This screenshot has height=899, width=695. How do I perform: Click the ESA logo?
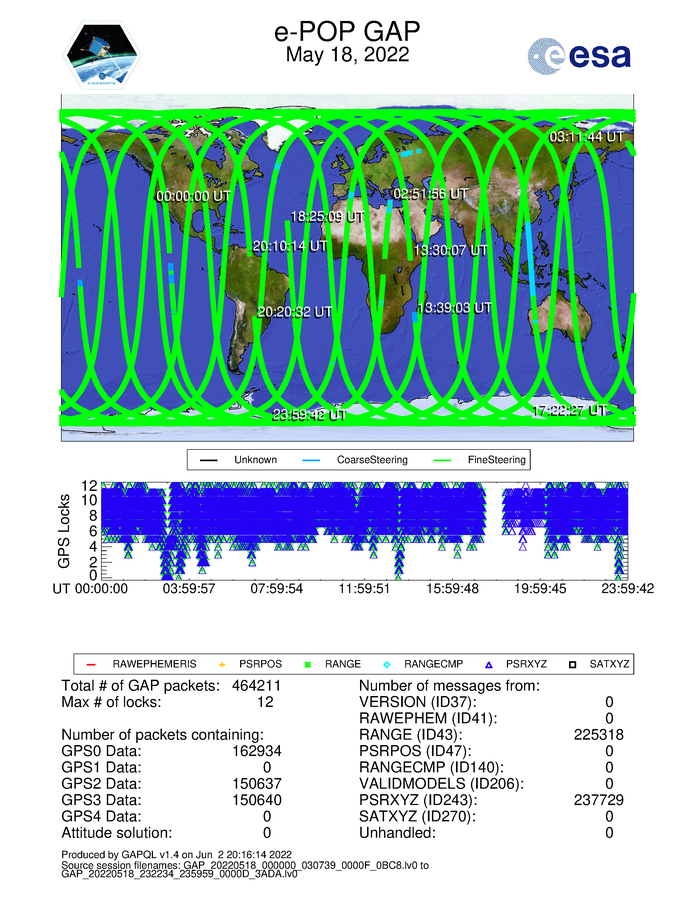(x=579, y=54)
